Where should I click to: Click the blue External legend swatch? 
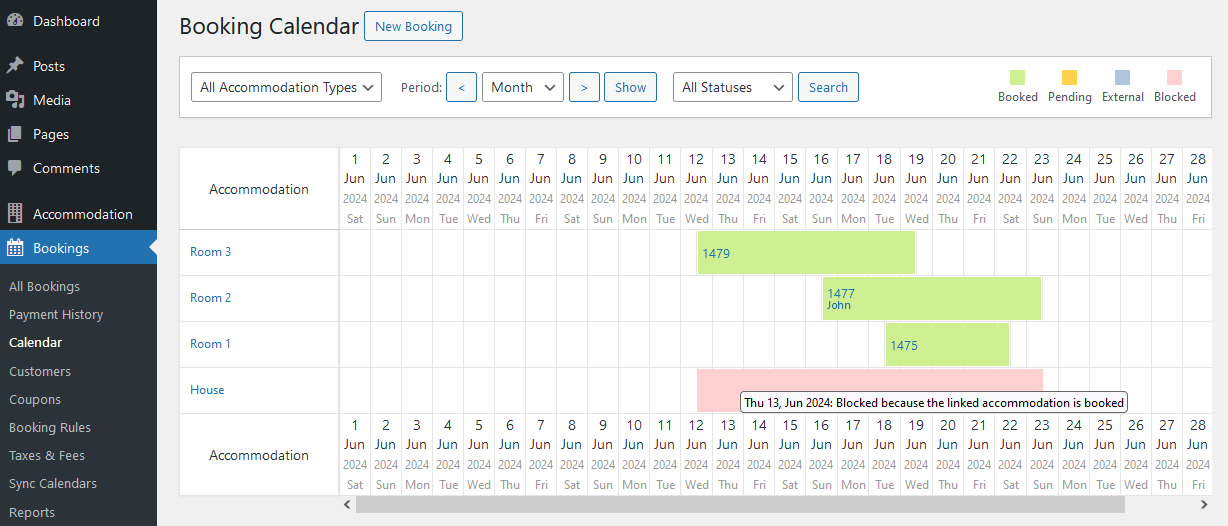(x=1122, y=77)
